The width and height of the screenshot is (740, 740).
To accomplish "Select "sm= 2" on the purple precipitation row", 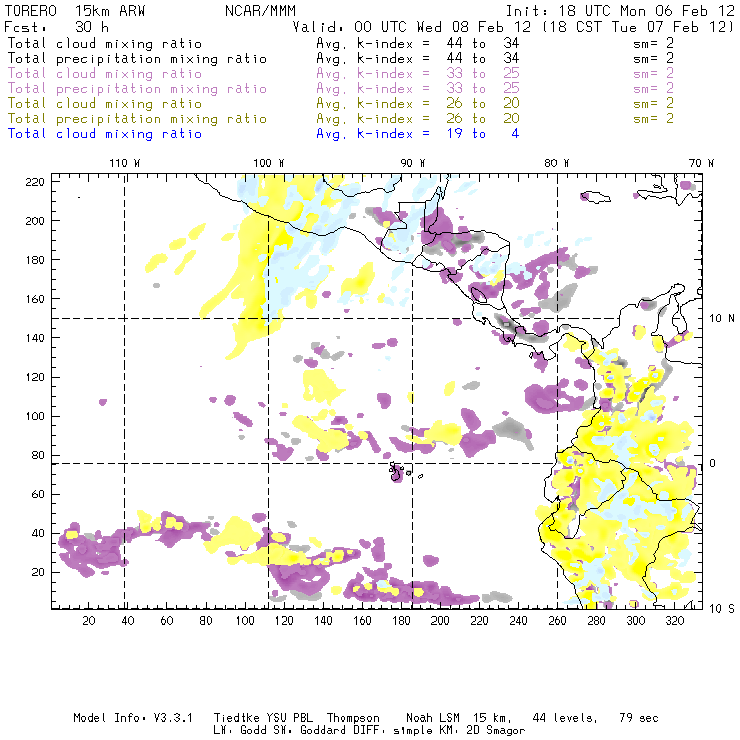I will [x=653, y=89].
